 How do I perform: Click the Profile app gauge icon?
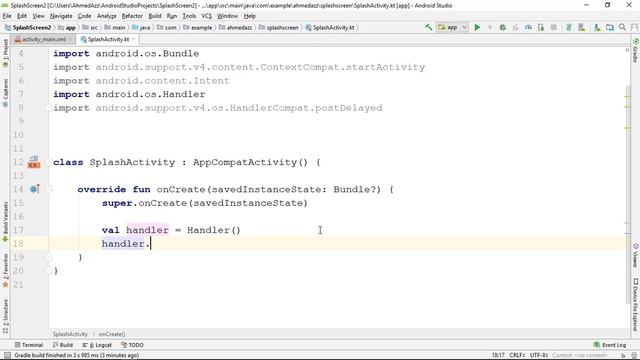(528, 27)
